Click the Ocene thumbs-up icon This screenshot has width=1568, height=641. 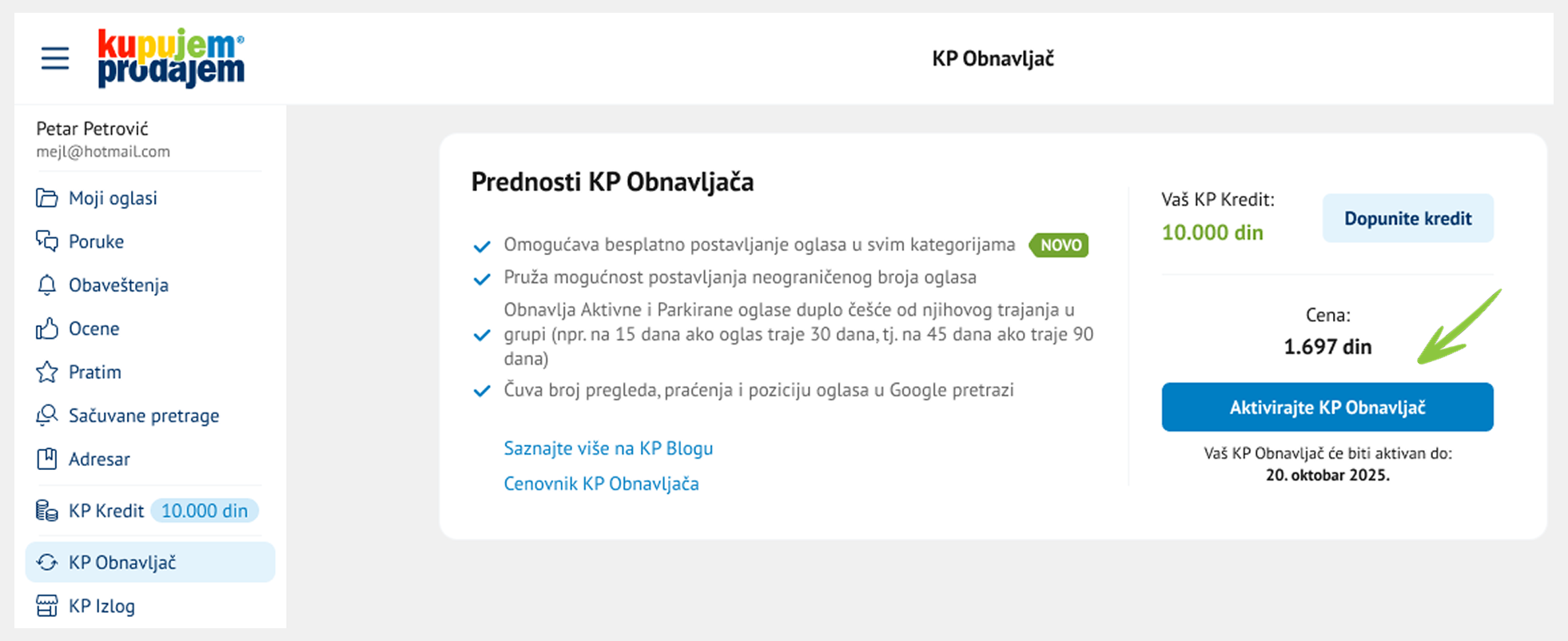coord(47,328)
